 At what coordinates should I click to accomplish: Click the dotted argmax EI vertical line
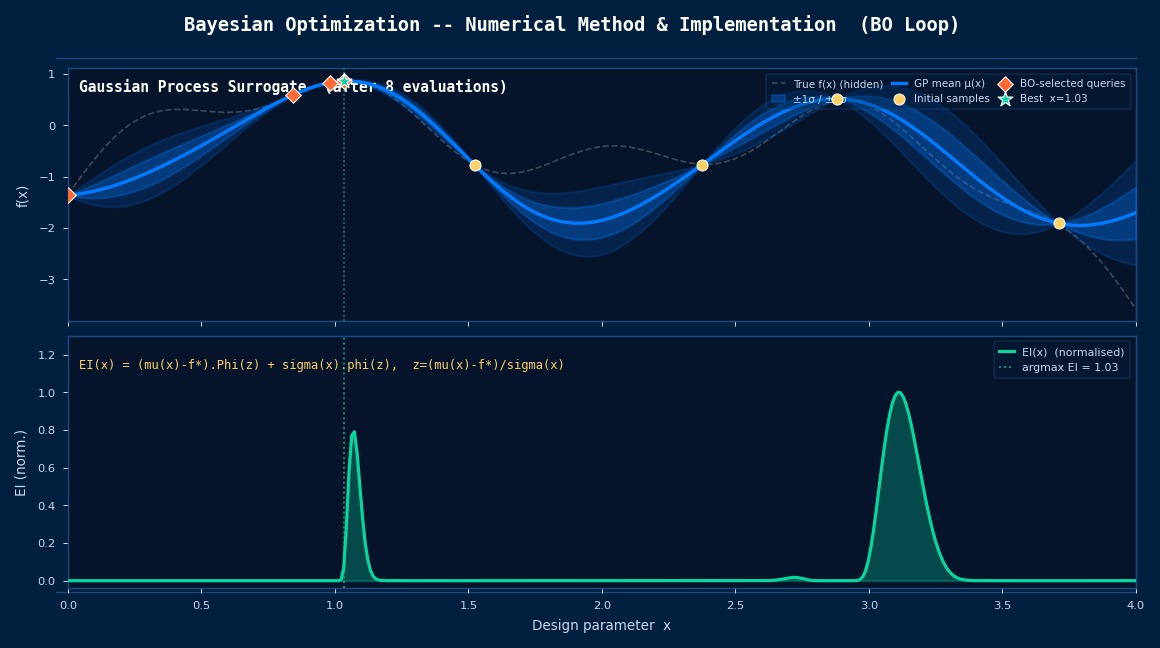tap(343, 470)
